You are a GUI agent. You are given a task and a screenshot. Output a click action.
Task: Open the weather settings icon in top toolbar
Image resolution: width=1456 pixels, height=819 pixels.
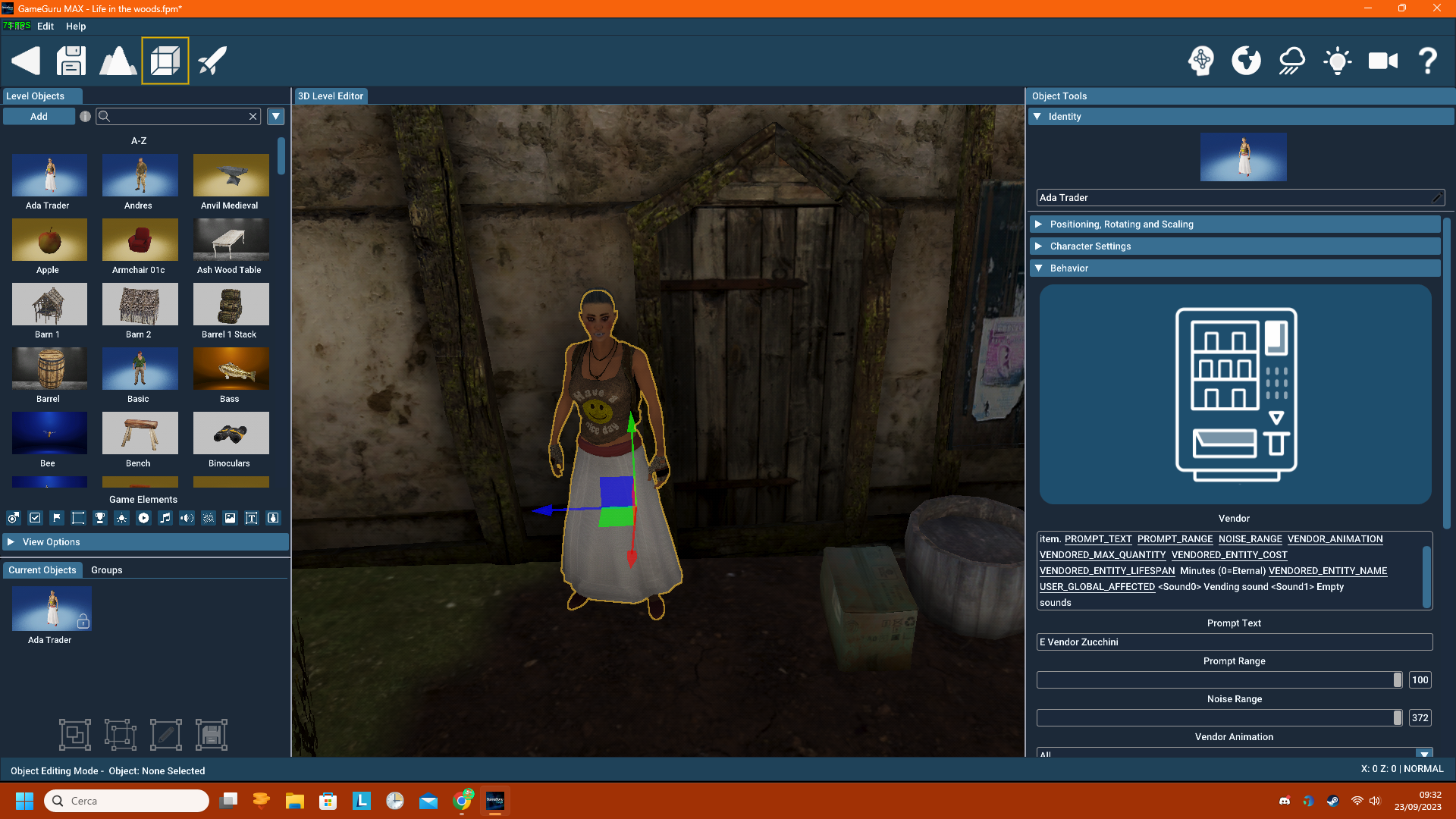(1291, 61)
